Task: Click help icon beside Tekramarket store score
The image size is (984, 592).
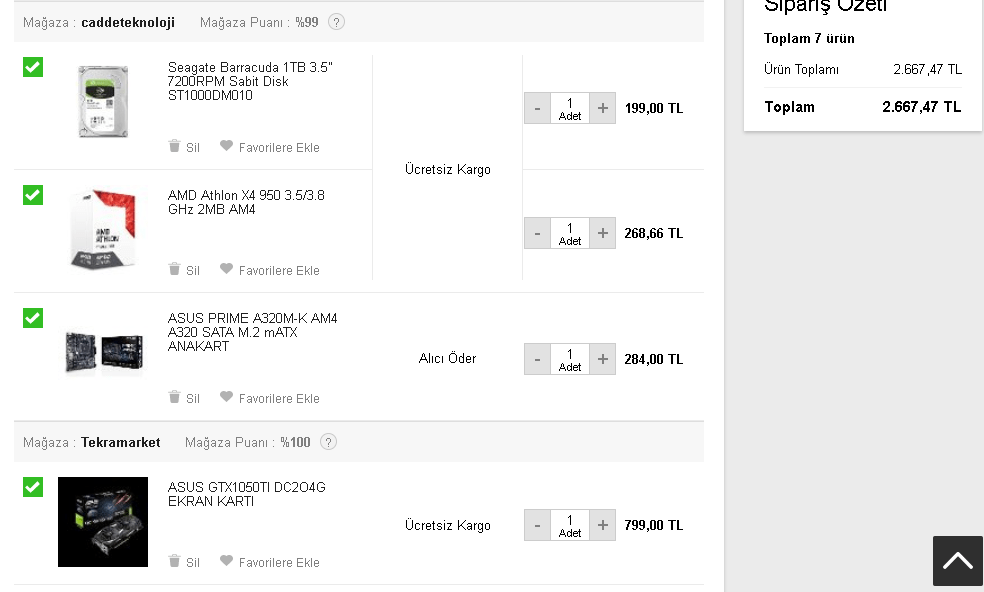Action: (x=328, y=442)
